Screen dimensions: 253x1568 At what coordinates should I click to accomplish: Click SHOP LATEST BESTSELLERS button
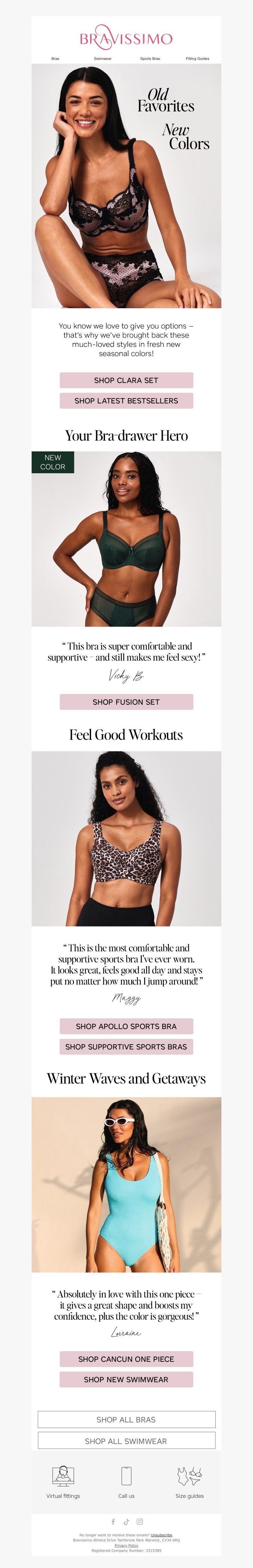126,400
